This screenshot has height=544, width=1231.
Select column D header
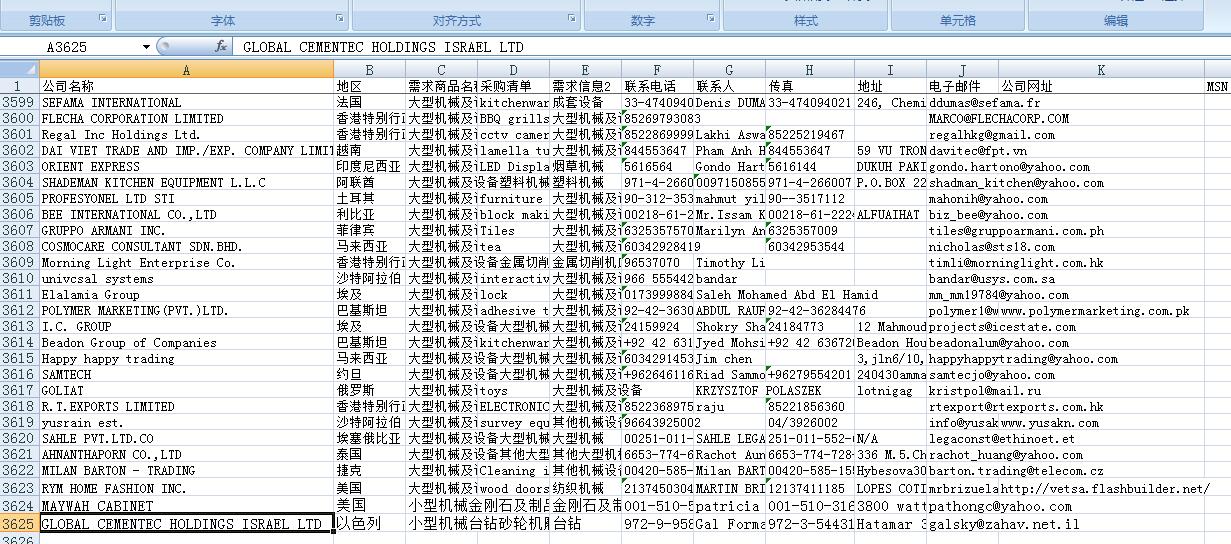pos(514,69)
